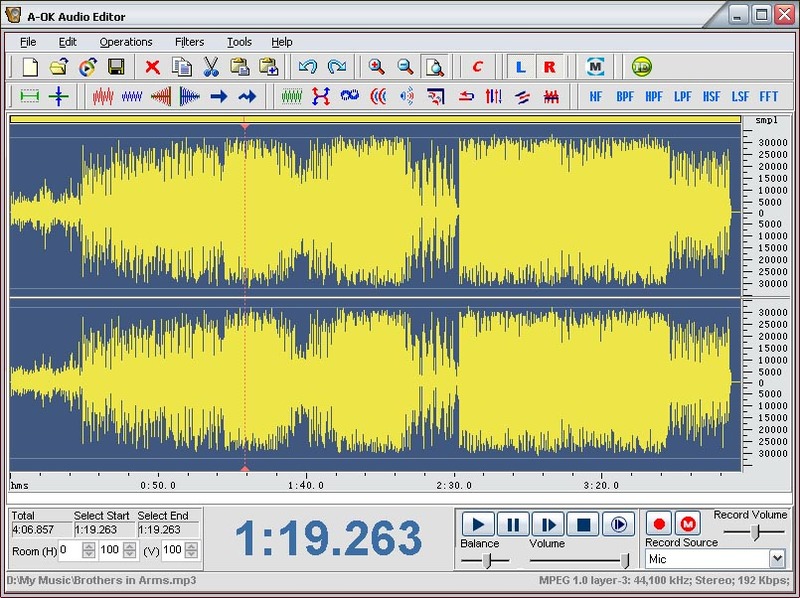Click the 2:30.0 mark on the timeline
The height and width of the screenshot is (598, 800).
coord(454,485)
